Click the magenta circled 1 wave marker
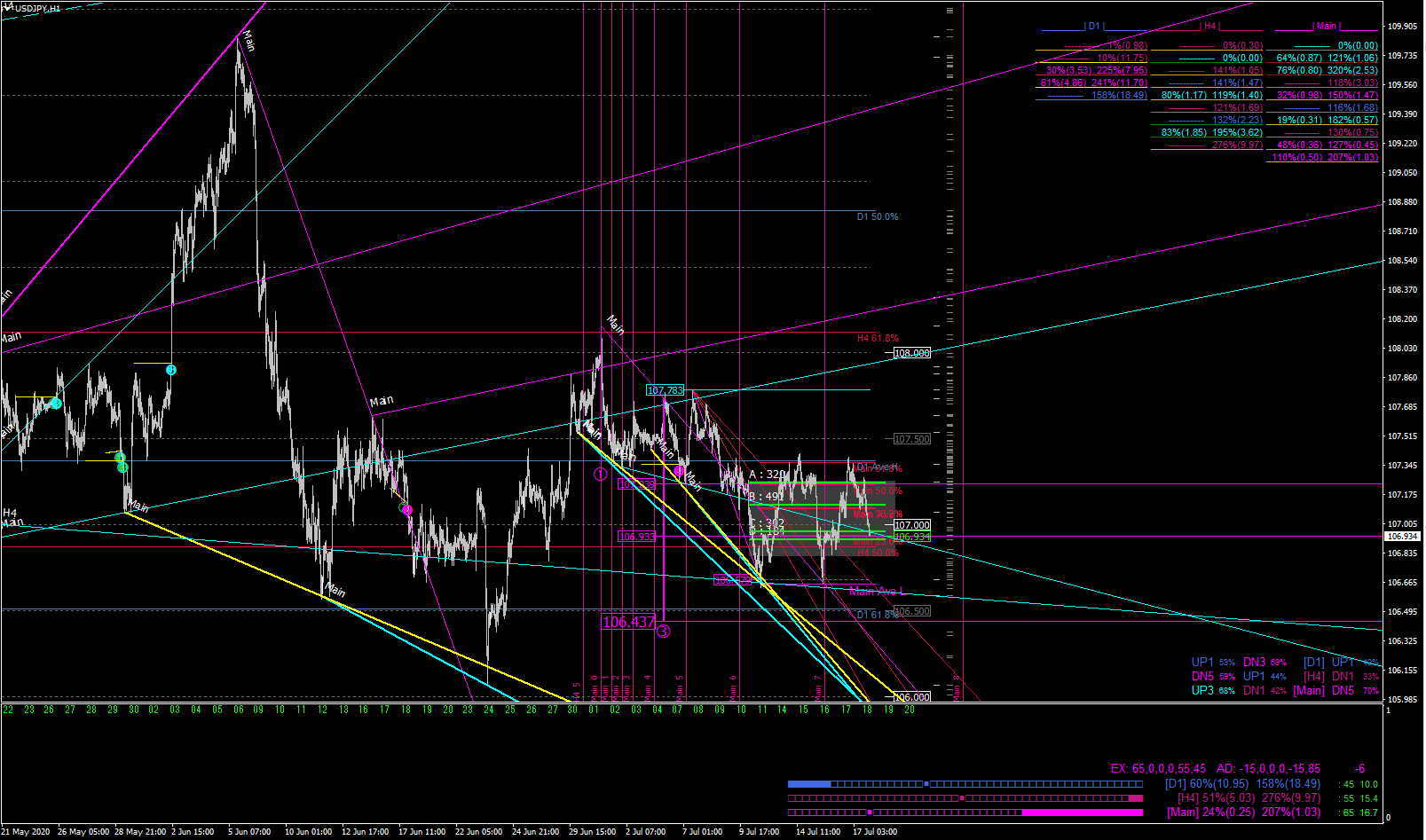The width and height of the screenshot is (1426, 840). (x=600, y=475)
